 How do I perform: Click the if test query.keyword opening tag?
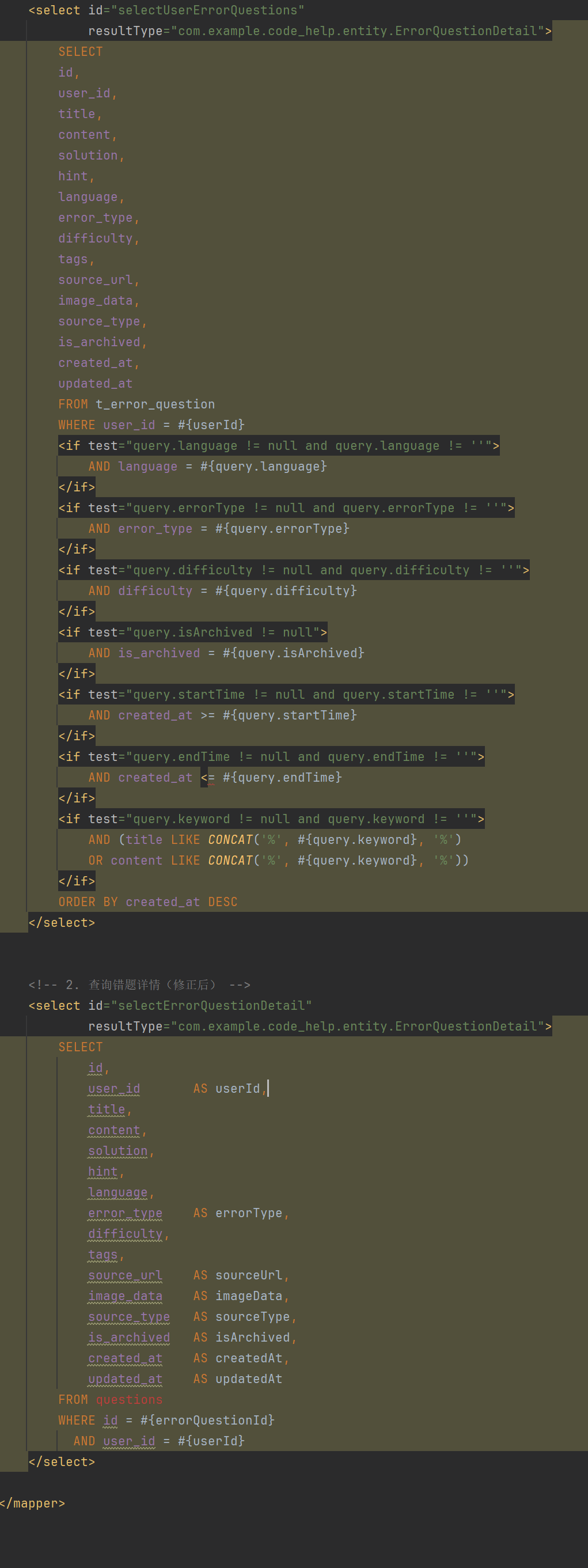[x=271, y=819]
